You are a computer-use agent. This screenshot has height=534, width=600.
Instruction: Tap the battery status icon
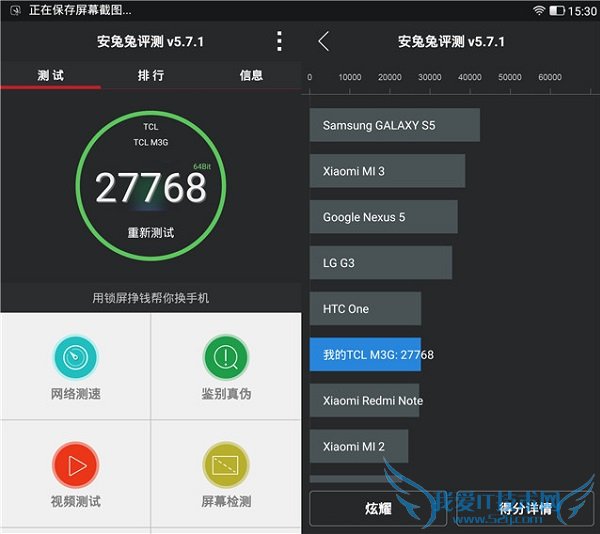pos(557,11)
